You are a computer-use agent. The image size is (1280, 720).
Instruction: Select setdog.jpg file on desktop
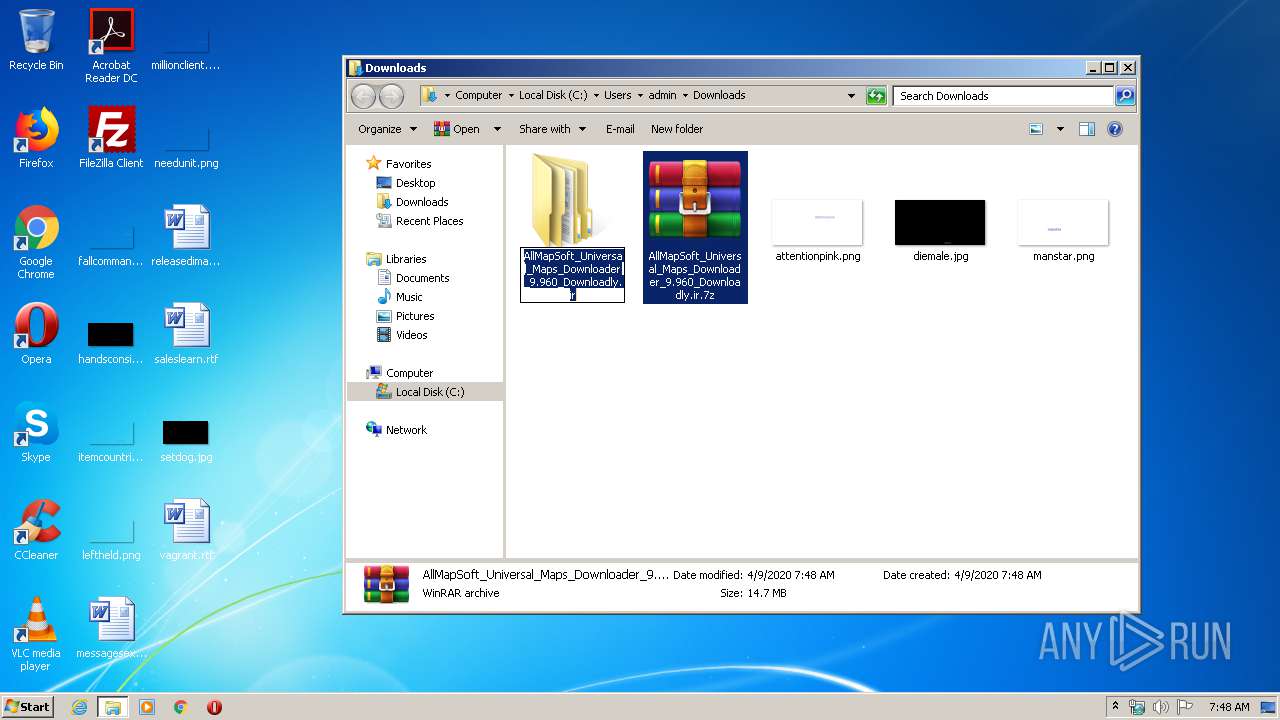tap(186, 440)
